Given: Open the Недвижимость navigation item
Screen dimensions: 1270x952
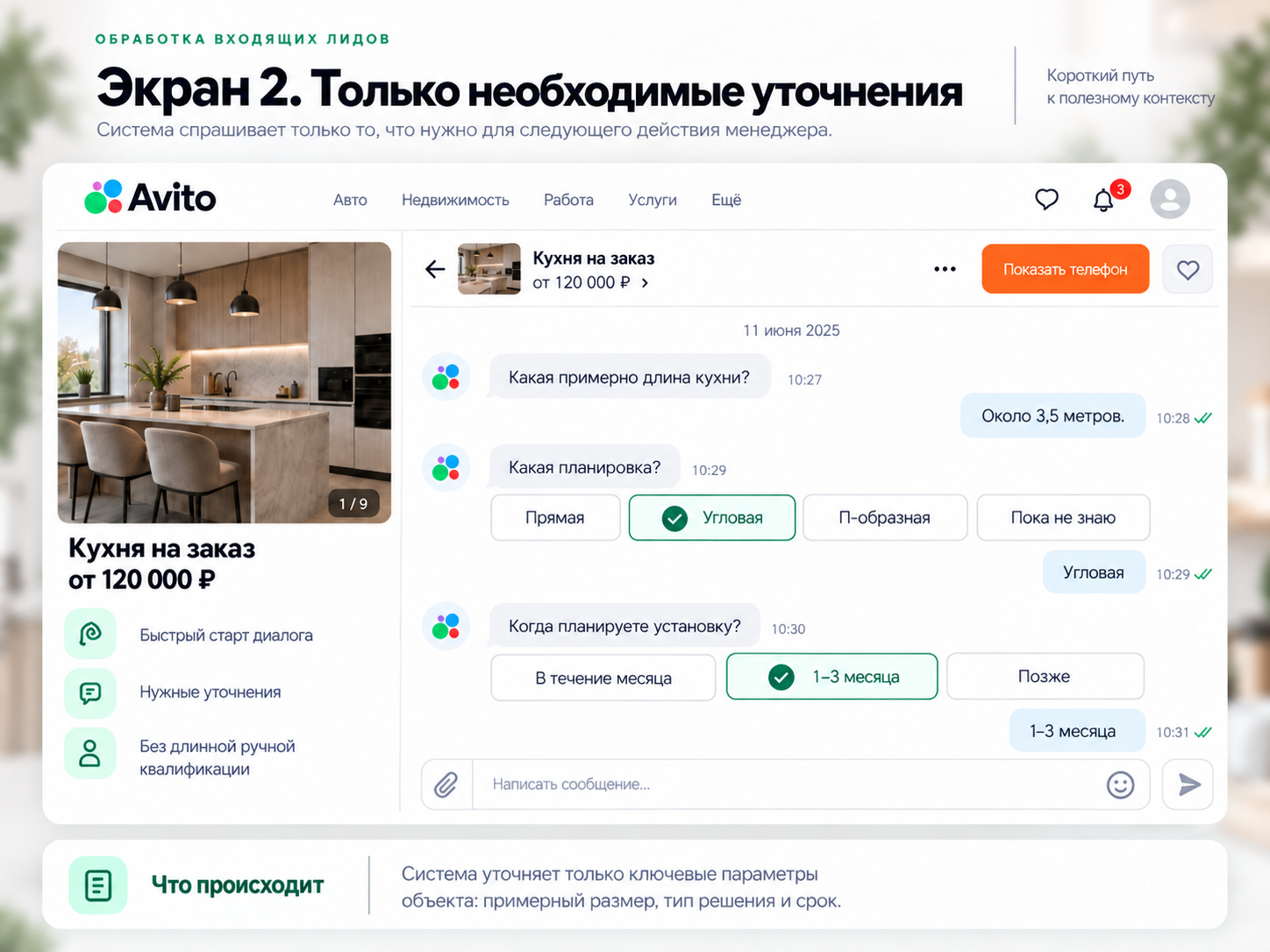Looking at the screenshot, I should click(x=455, y=200).
